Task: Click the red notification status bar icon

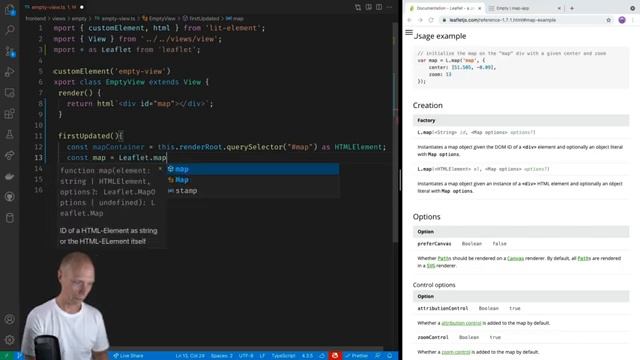Action: (x=335, y=356)
